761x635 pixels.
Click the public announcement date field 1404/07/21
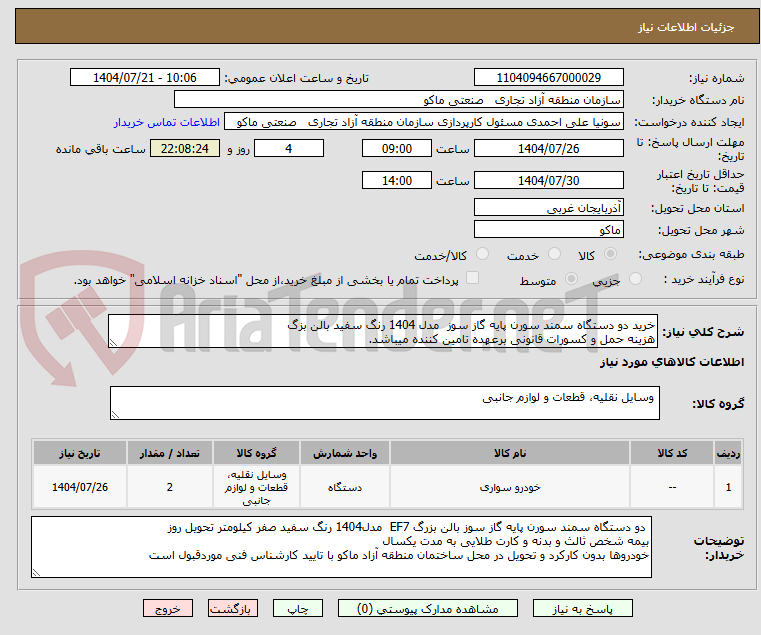click(145, 78)
